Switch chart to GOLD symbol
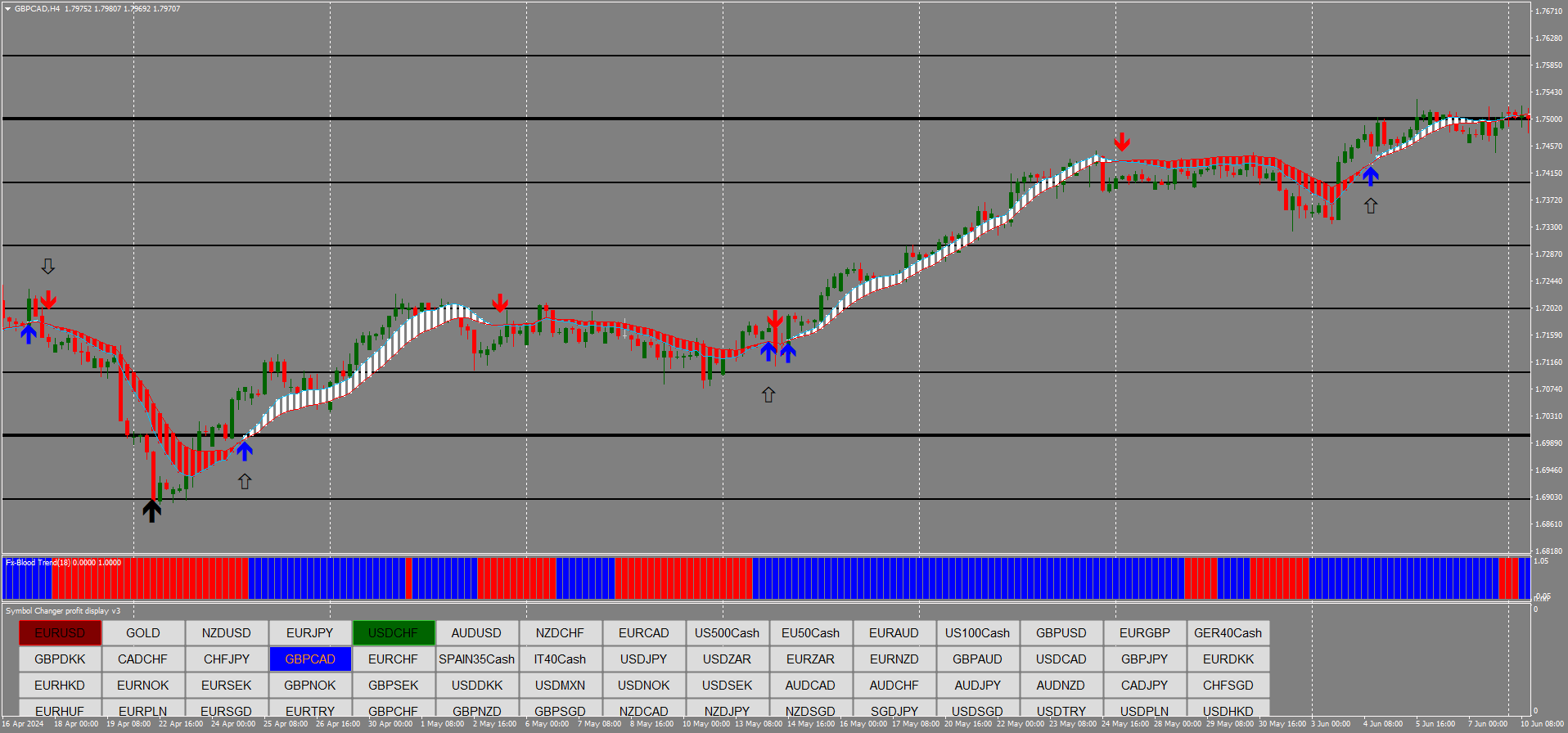This screenshot has height=733, width=1568. pyautogui.click(x=143, y=633)
